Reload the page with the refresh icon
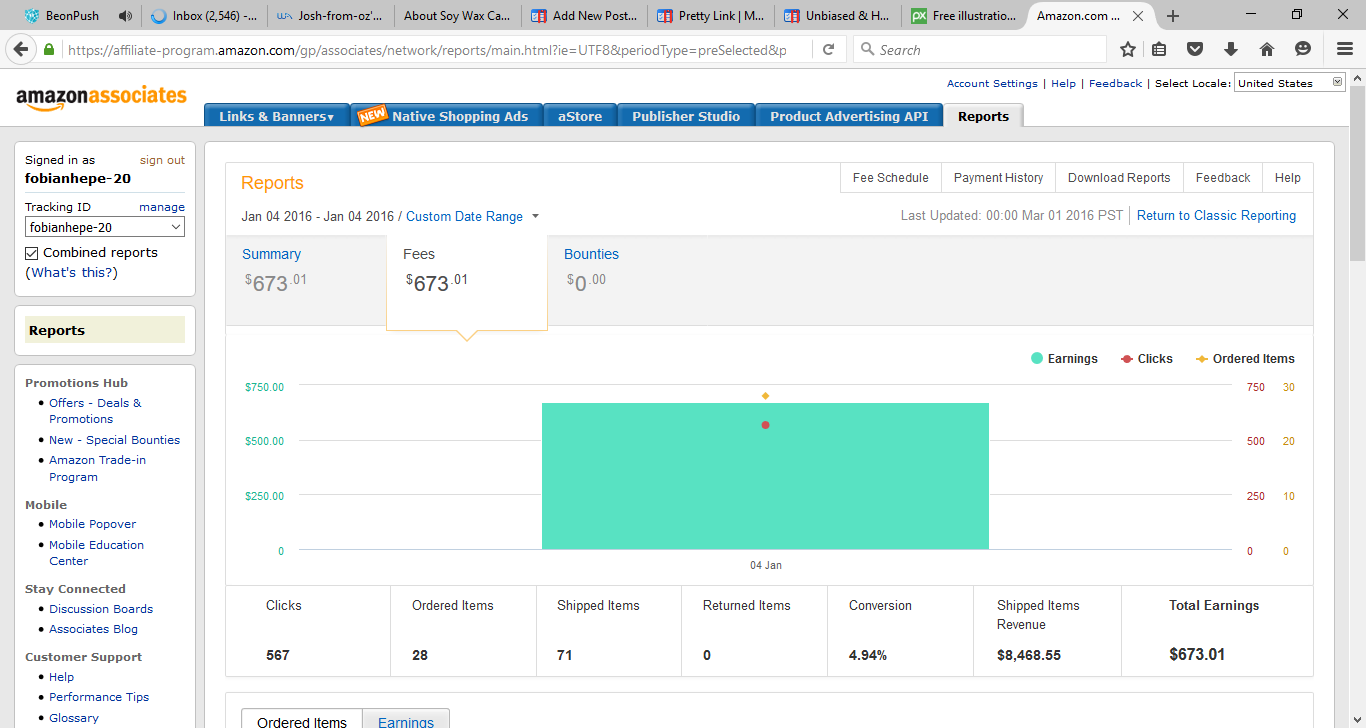The height and width of the screenshot is (728, 1366). 828,50
